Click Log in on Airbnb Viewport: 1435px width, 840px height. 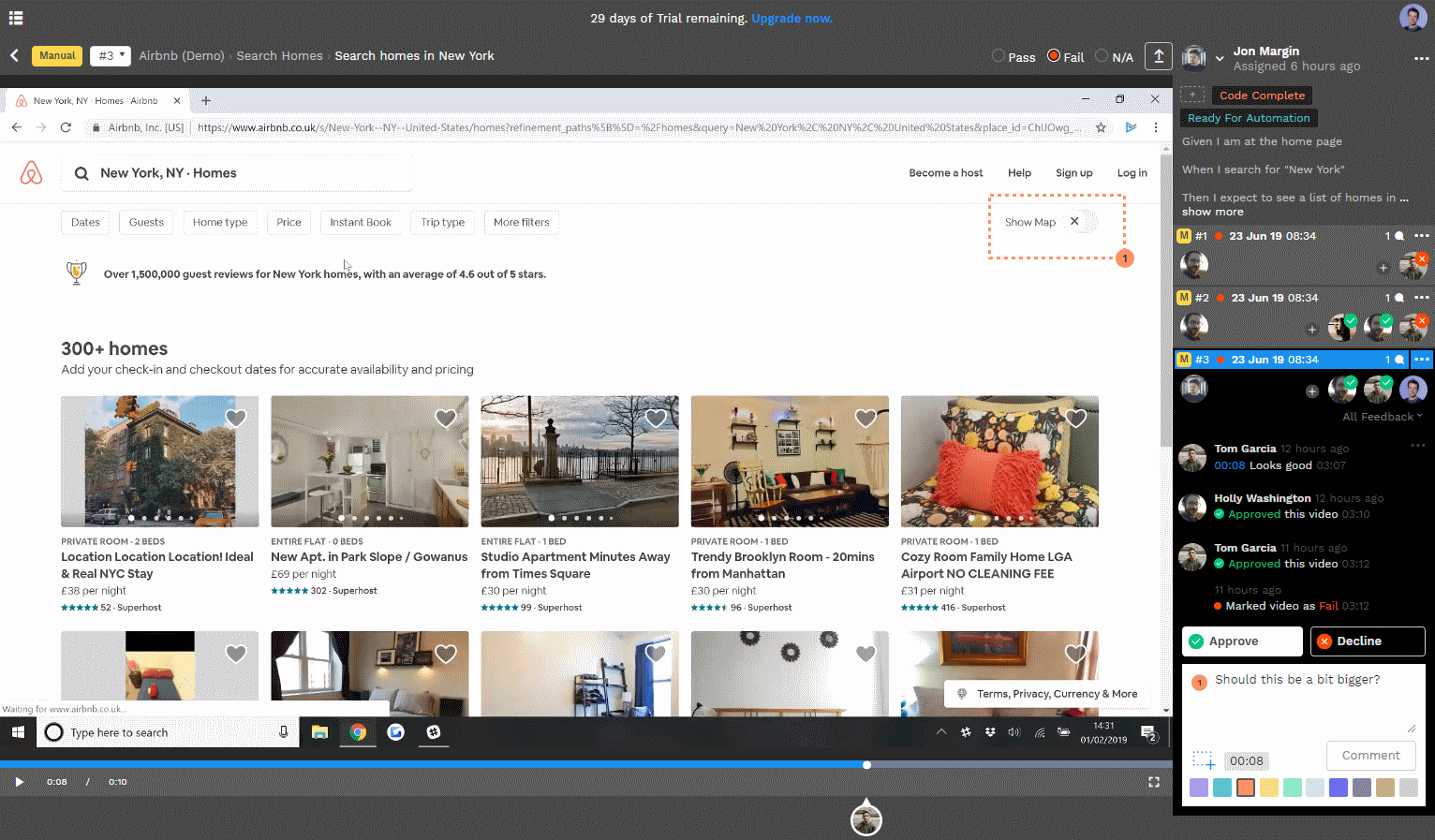(x=1132, y=173)
